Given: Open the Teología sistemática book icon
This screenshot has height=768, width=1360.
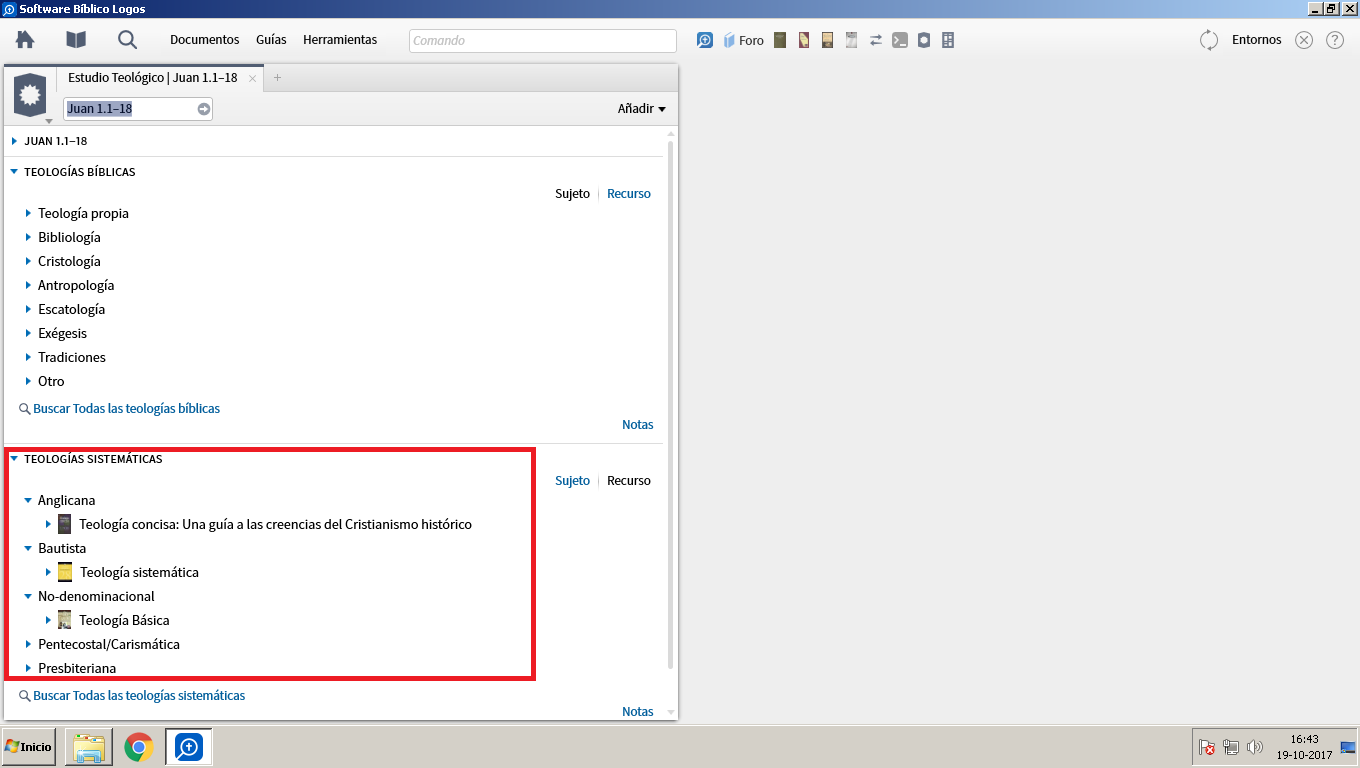Looking at the screenshot, I should point(65,572).
